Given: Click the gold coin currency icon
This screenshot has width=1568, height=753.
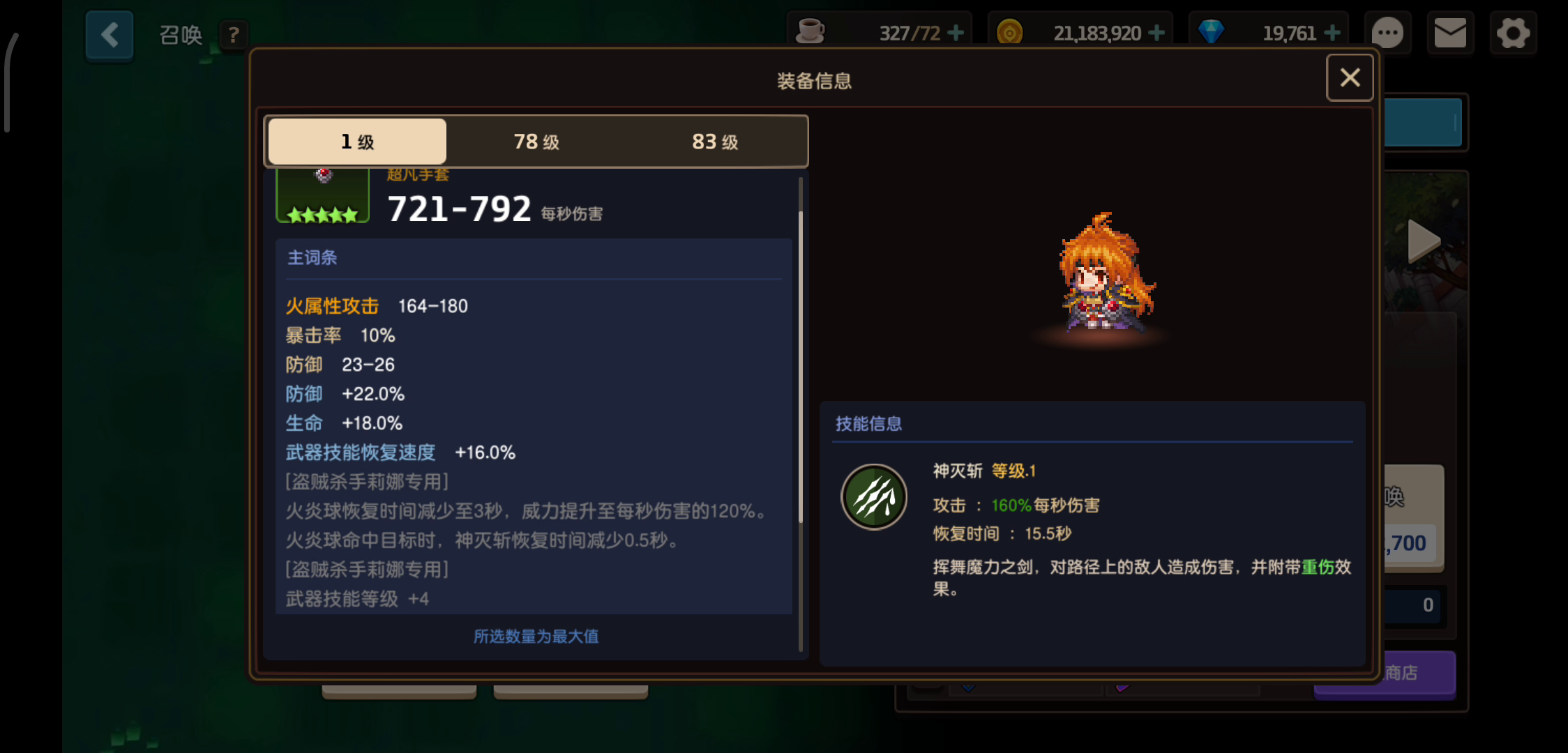Looking at the screenshot, I should click(1009, 32).
